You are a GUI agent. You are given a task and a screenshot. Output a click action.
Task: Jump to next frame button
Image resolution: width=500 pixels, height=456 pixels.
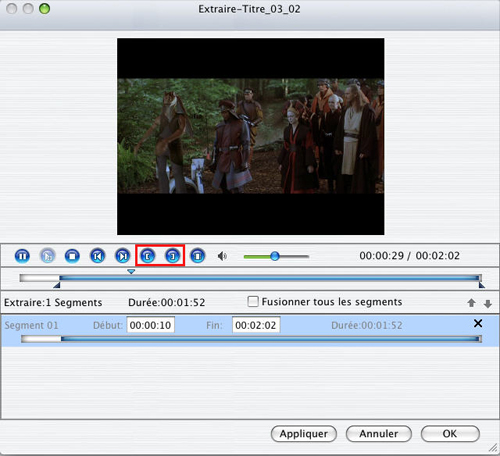tap(123, 256)
